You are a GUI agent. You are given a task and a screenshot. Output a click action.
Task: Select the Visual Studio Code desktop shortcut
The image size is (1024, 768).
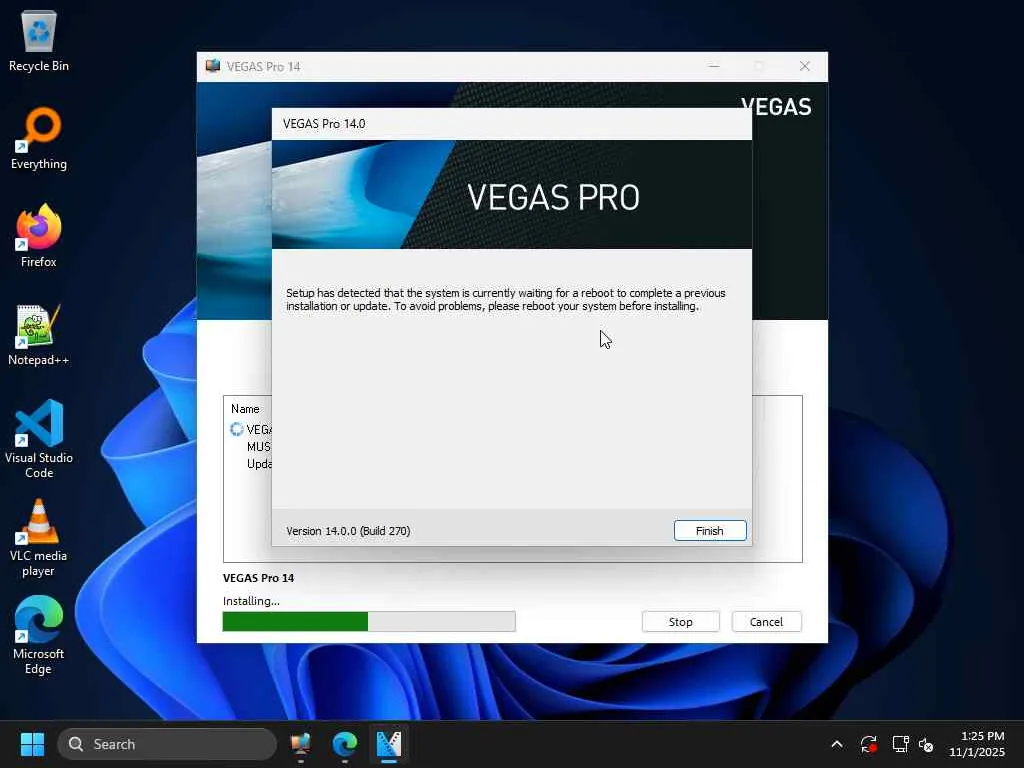pyautogui.click(x=39, y=439)
